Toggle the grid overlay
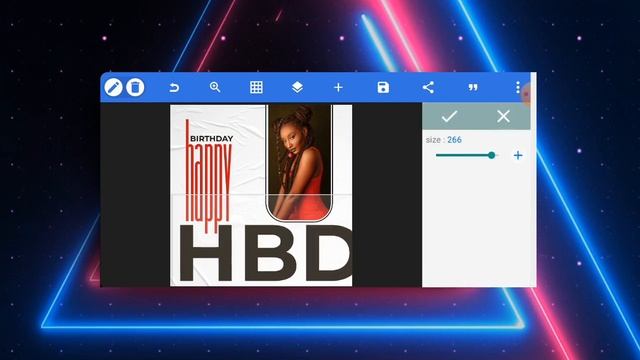Image resolution: width=640 pixels, height=360 pixels. (x=256, y=87)
